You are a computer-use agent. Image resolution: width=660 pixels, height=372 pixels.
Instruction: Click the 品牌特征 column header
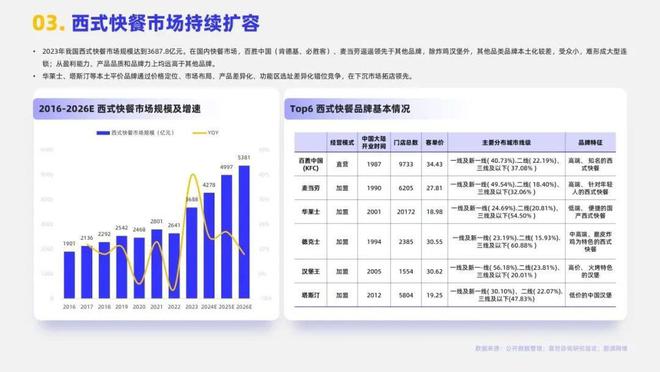point(590,143)
